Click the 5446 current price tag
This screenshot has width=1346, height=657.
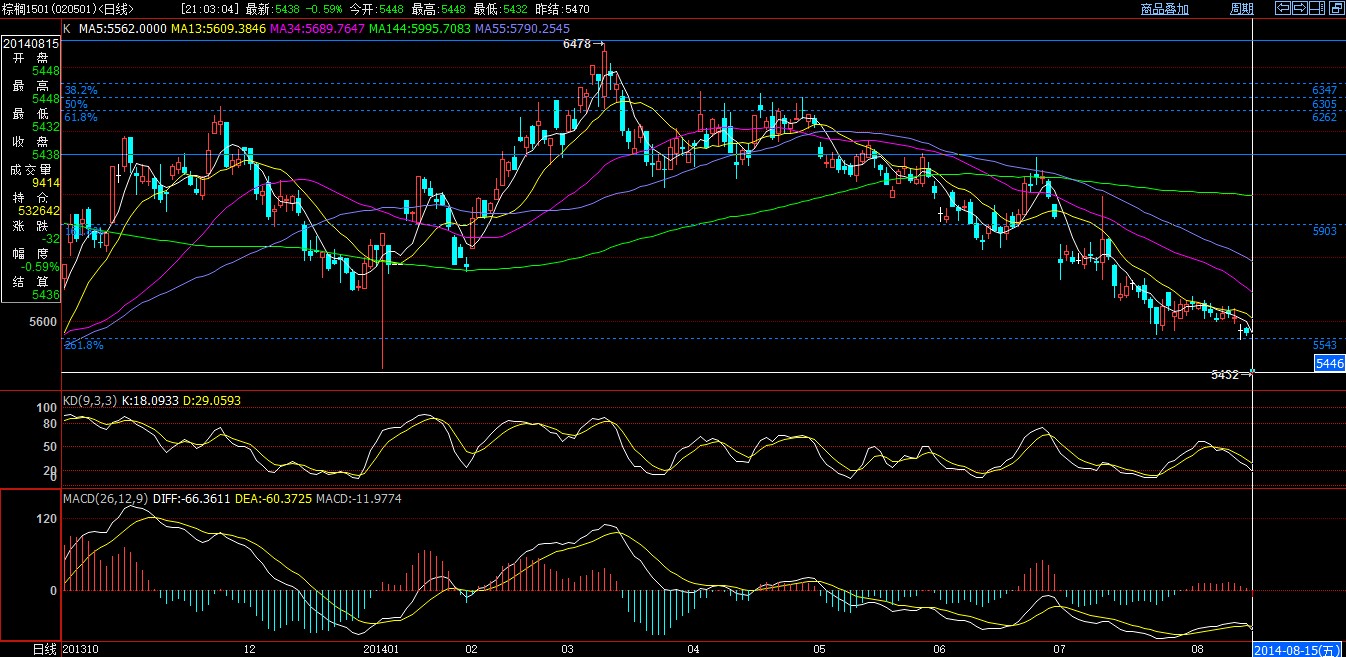click(x=1329, y=363)
